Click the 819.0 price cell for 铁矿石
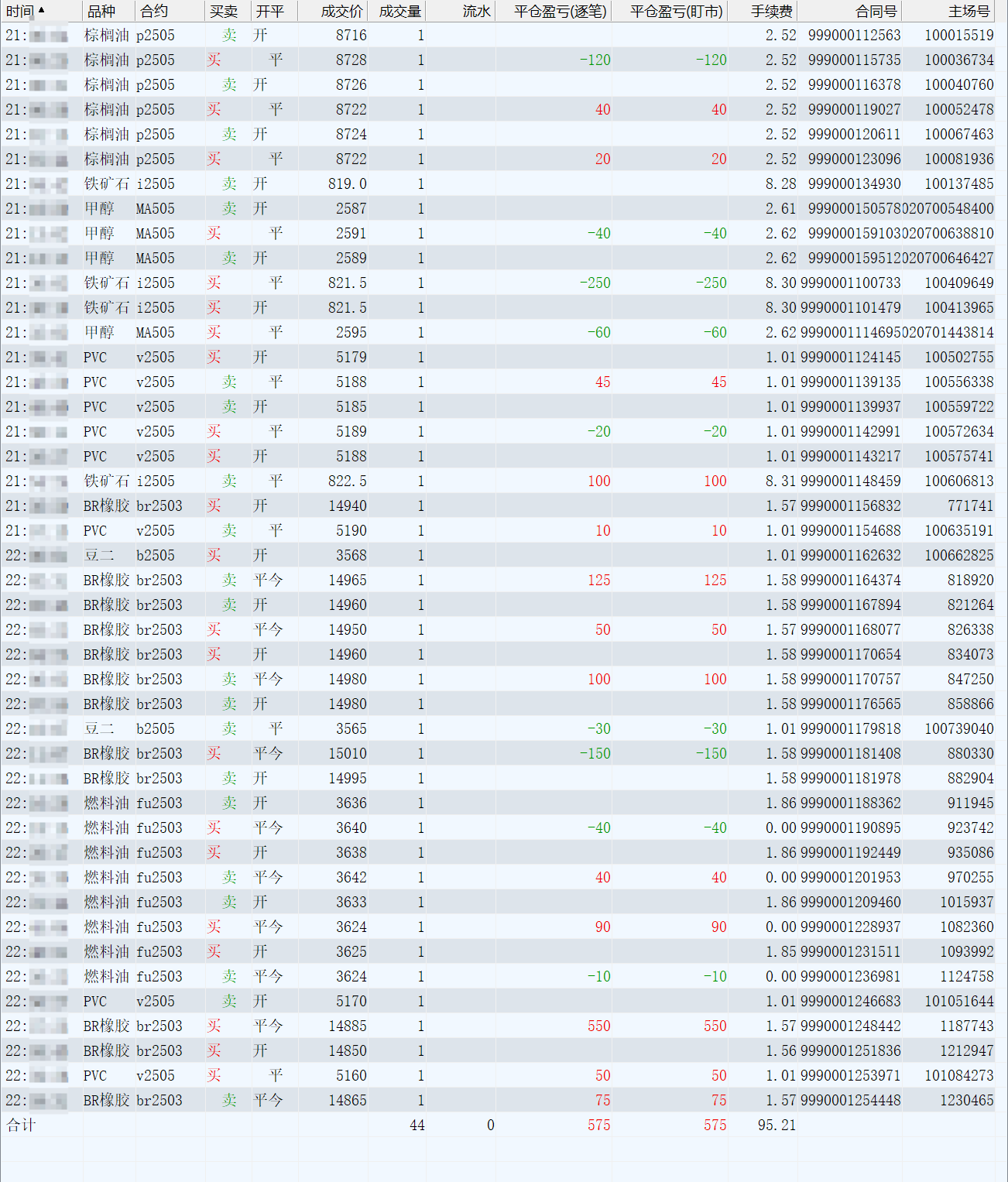The image size is (1008, 1182). point(347,183)
